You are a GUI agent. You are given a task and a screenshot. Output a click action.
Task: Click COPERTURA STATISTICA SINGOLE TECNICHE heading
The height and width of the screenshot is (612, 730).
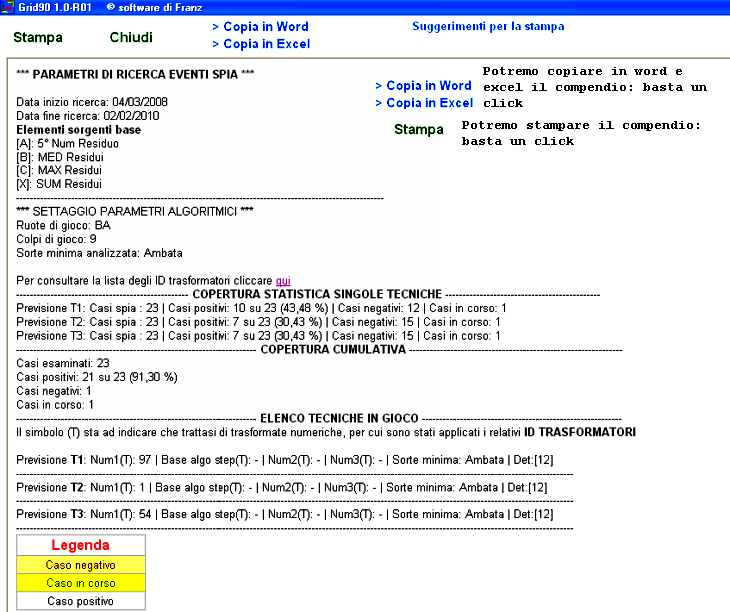coord(317,294)
